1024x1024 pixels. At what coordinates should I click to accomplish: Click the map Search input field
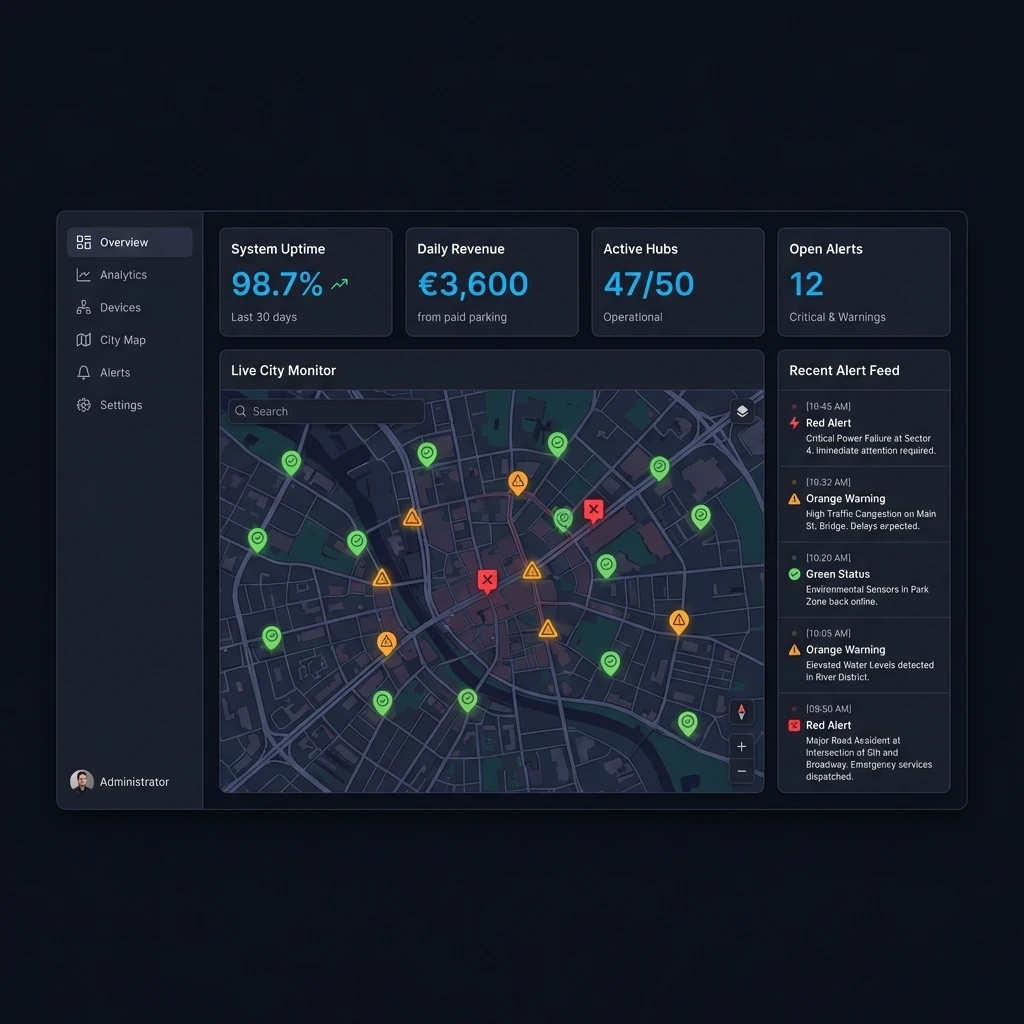(327, 411)
